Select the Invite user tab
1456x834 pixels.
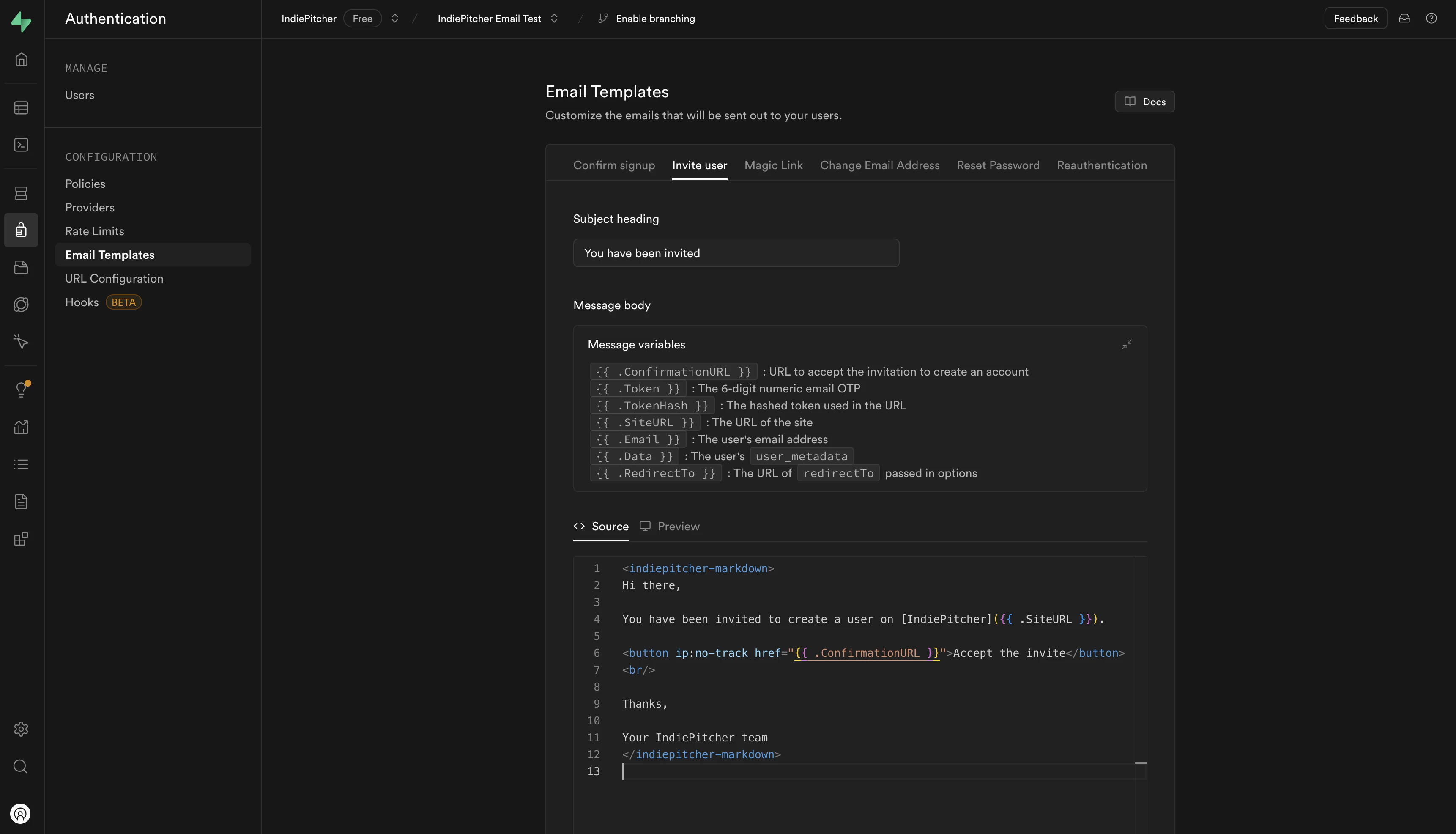(x=699, y=165)
